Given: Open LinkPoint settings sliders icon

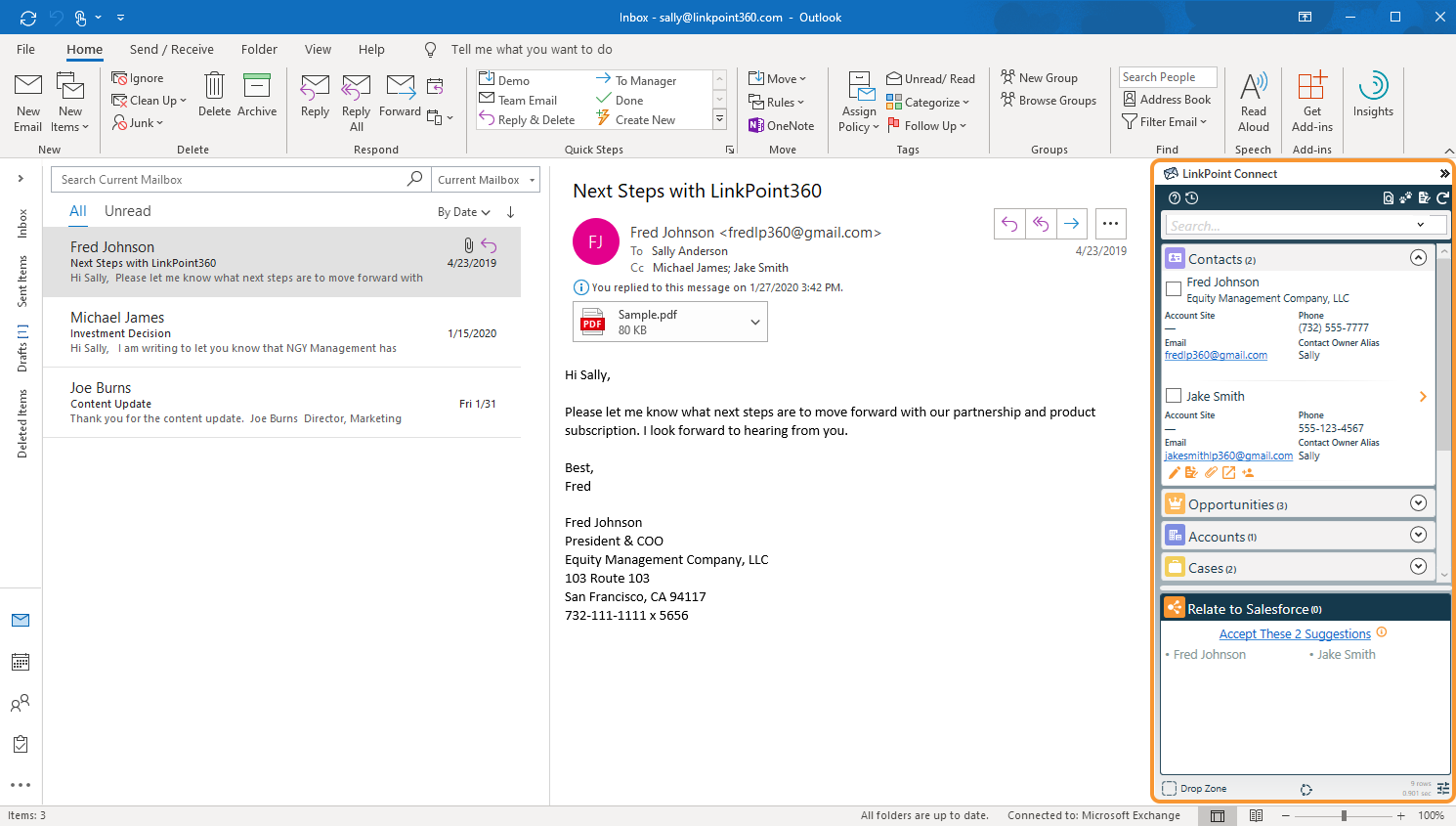Looking at the screenshot, I should 1443,789.
